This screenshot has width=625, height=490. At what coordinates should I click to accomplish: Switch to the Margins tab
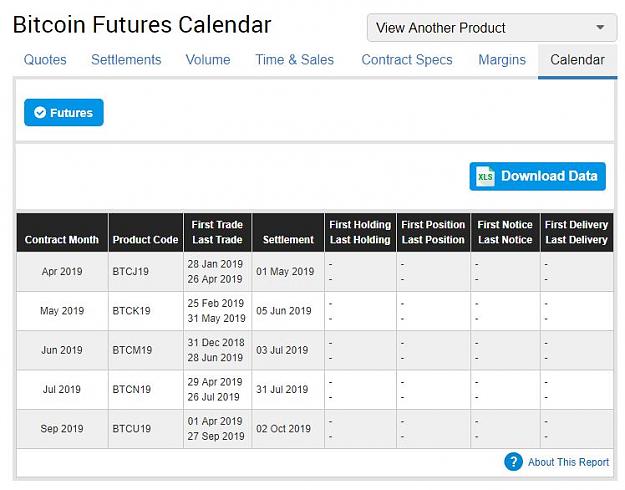click(502, 60)
